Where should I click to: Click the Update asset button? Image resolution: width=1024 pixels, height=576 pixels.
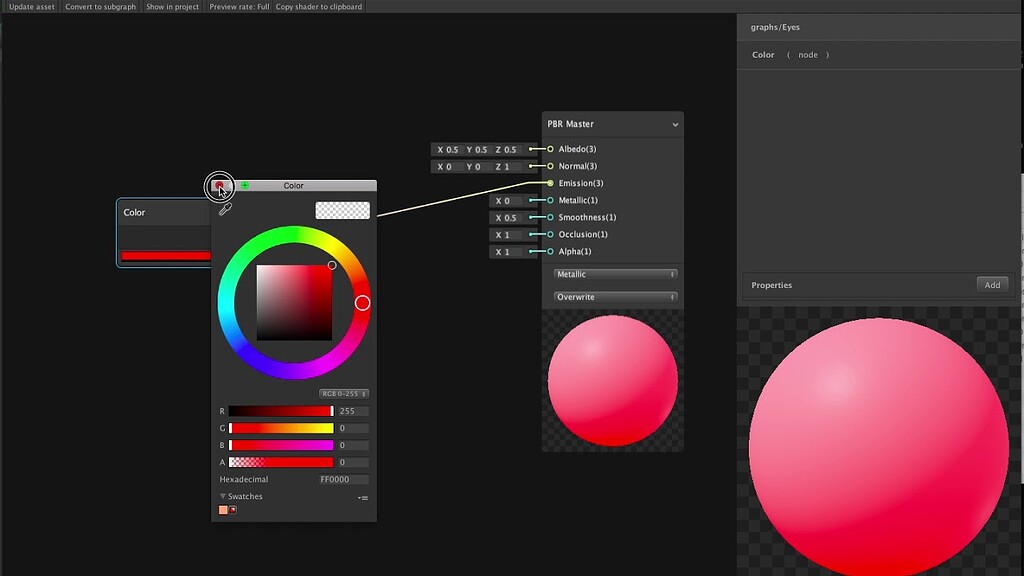[31, 5]
